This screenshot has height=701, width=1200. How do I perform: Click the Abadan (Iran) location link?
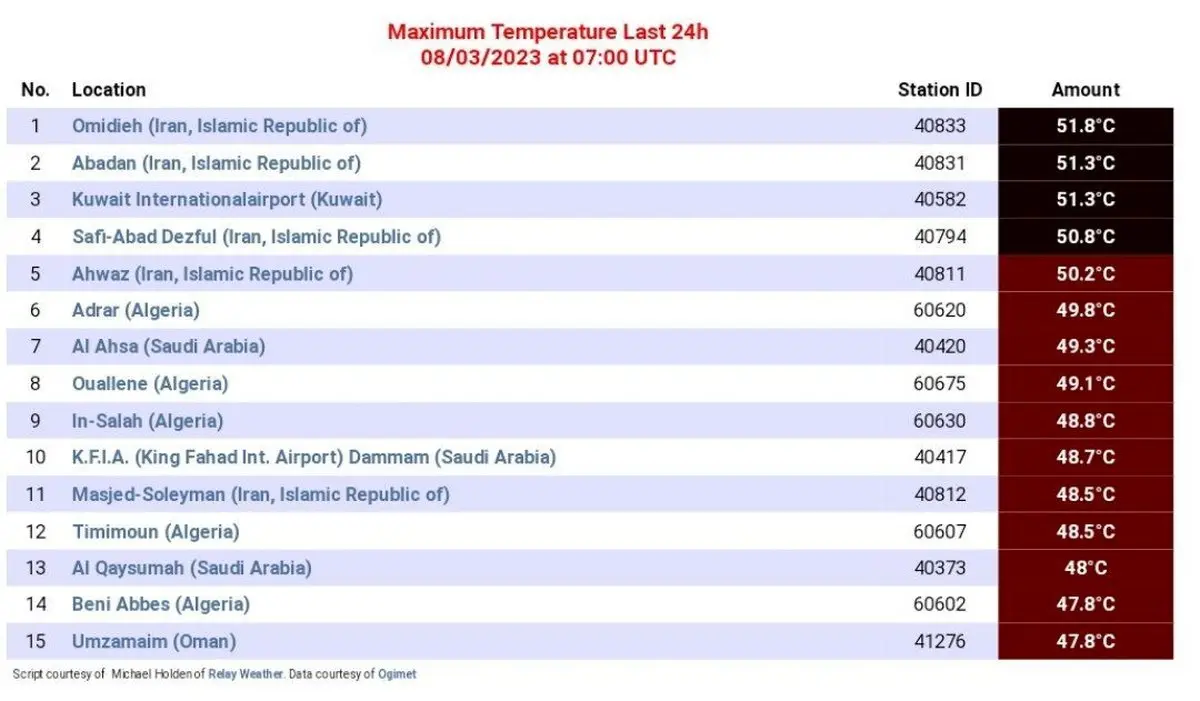pos(216,163)
